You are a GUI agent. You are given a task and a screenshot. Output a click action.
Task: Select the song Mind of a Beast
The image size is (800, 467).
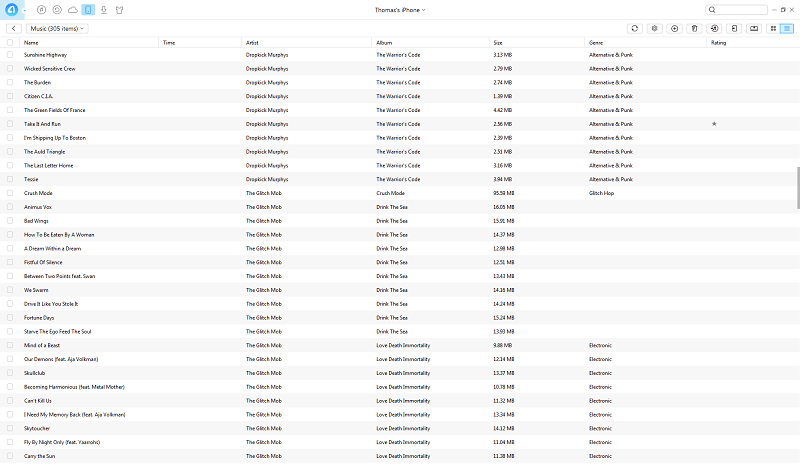pyautogui.click(x=42, y=346)
